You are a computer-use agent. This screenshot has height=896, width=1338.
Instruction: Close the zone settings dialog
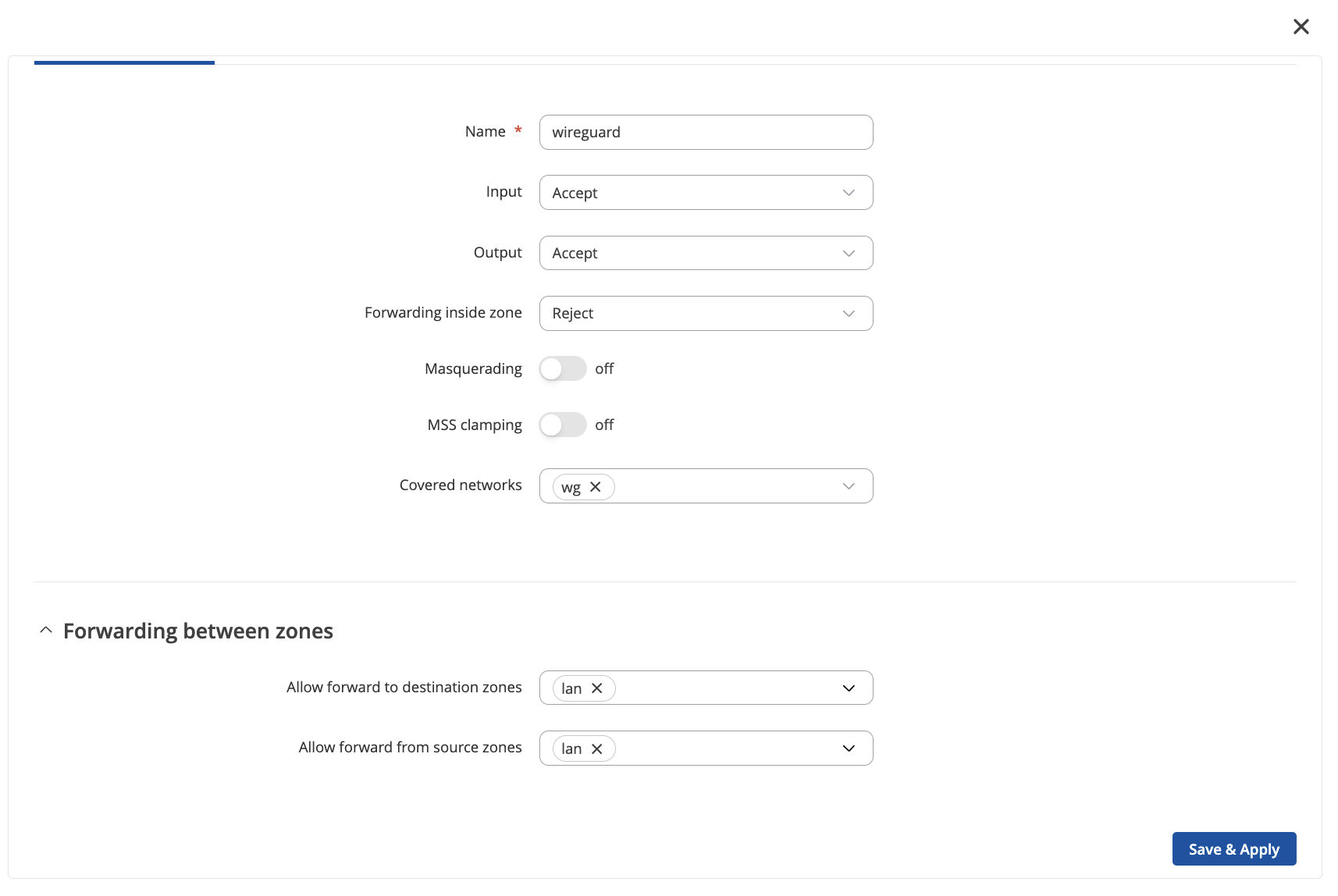(1301, 27)
